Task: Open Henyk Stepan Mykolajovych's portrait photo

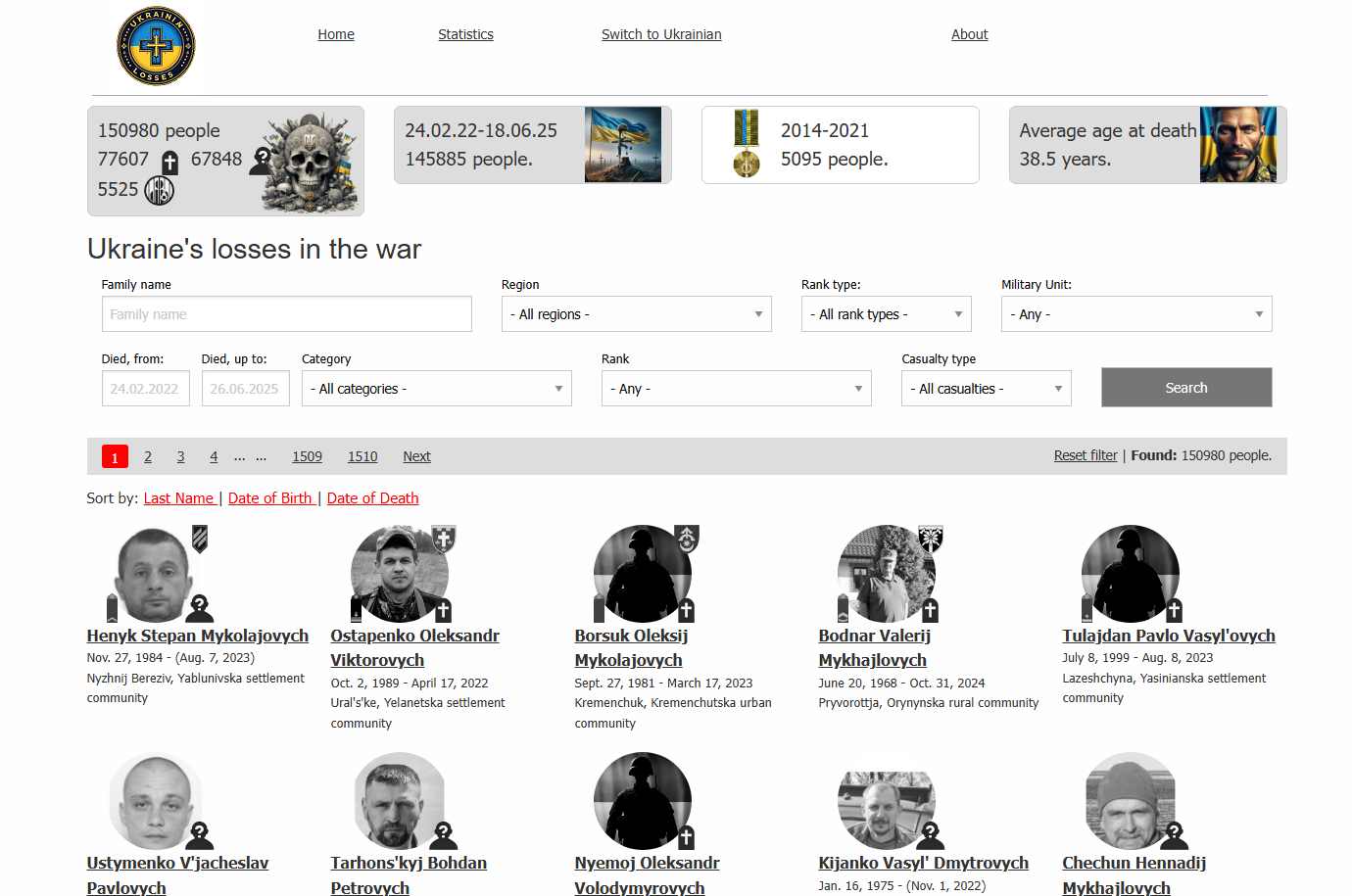Action: (x=155, y=574)
